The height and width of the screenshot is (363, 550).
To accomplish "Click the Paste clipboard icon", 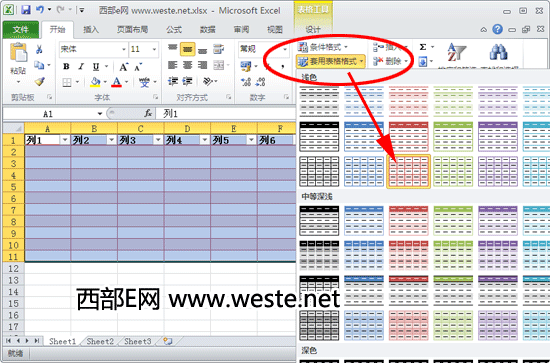I will point(18,53).
